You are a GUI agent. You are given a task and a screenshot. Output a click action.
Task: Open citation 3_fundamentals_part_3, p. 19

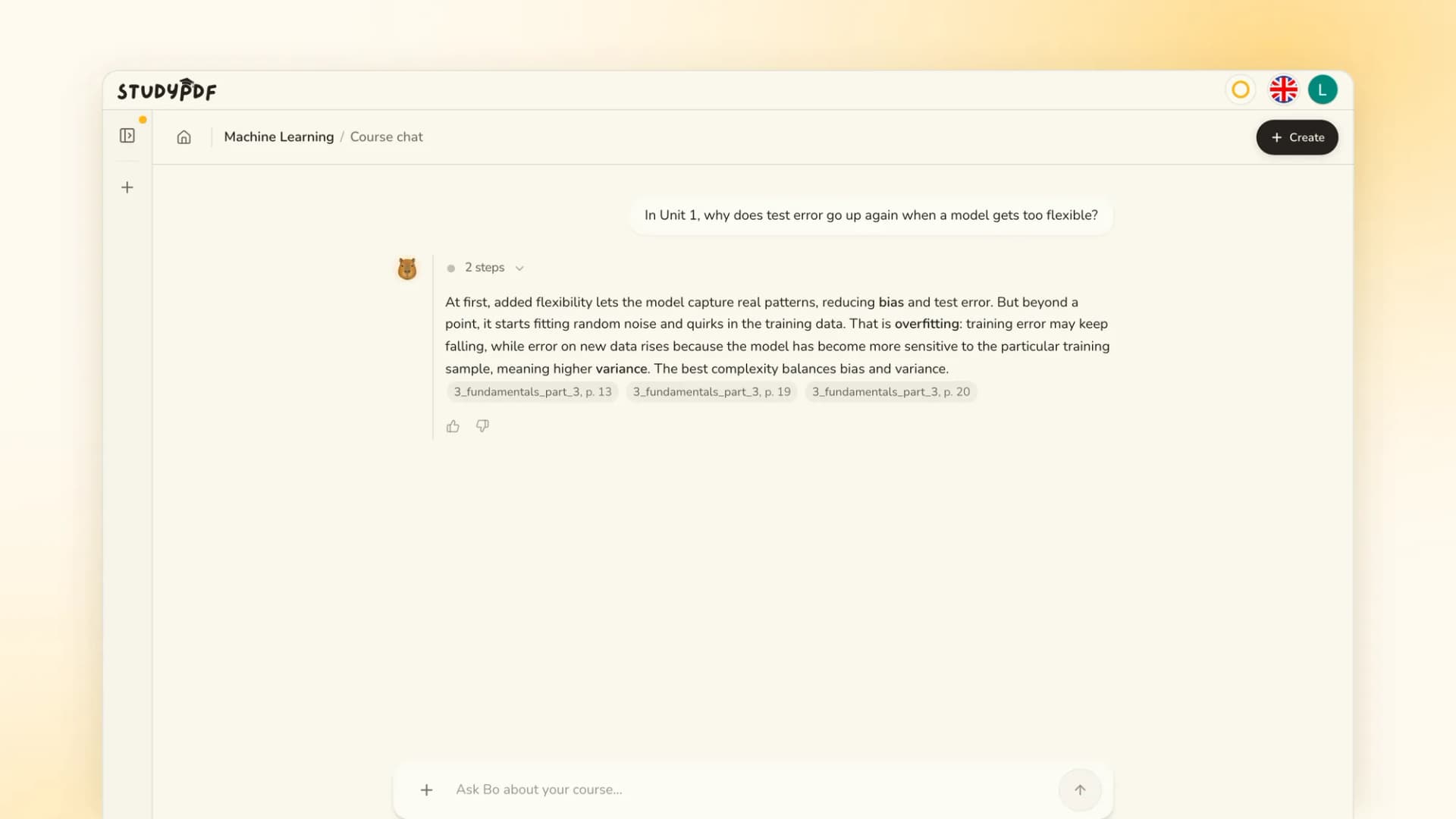click(711, 392)
